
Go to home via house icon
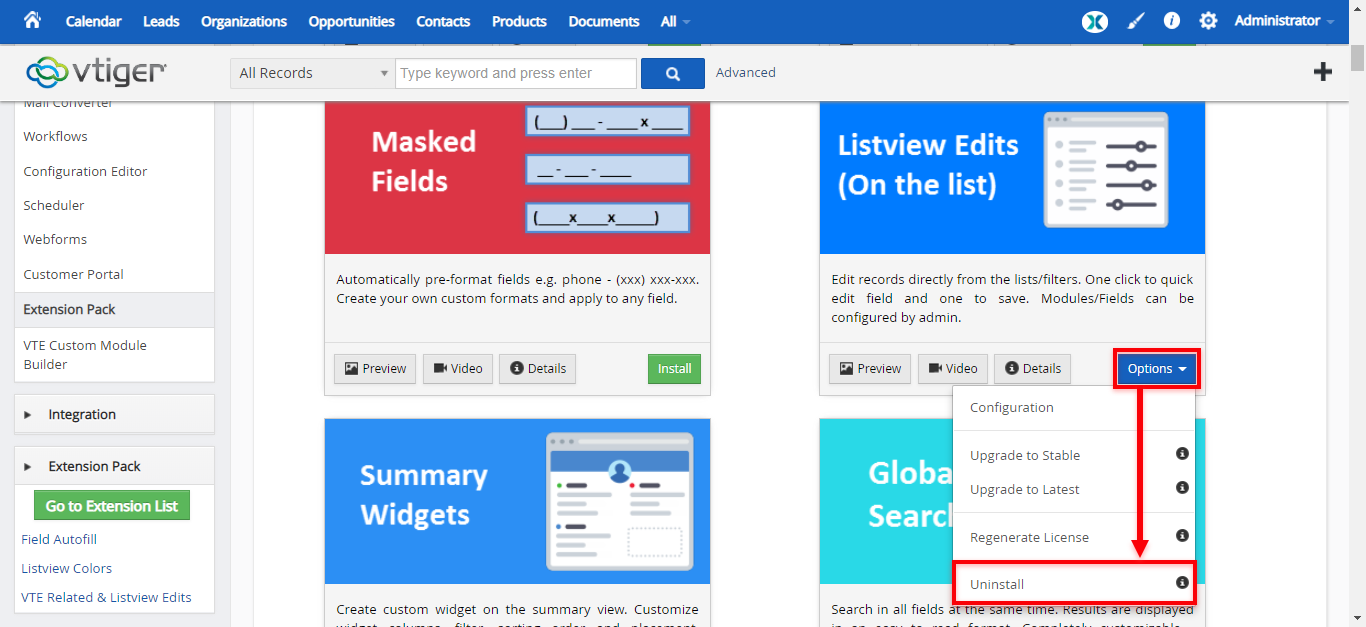[32, 20]
